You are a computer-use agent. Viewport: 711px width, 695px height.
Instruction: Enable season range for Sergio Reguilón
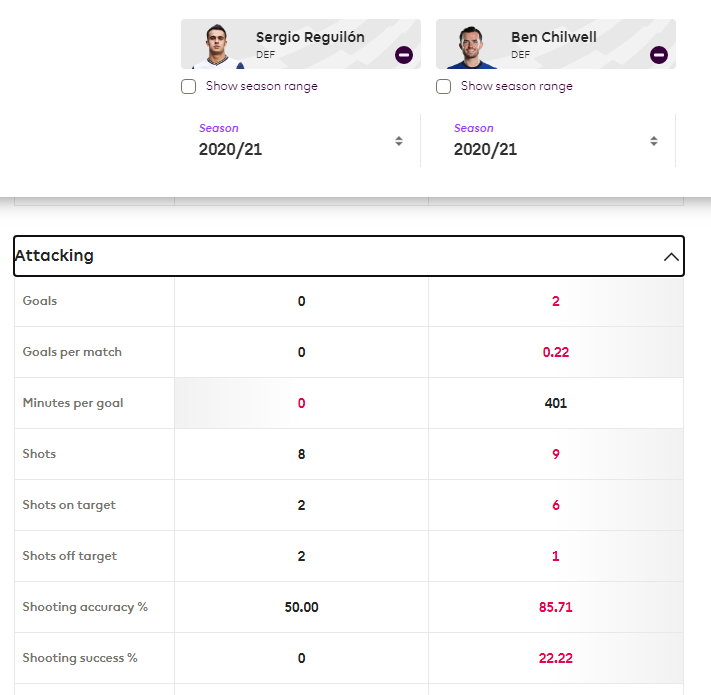point(189,87)
